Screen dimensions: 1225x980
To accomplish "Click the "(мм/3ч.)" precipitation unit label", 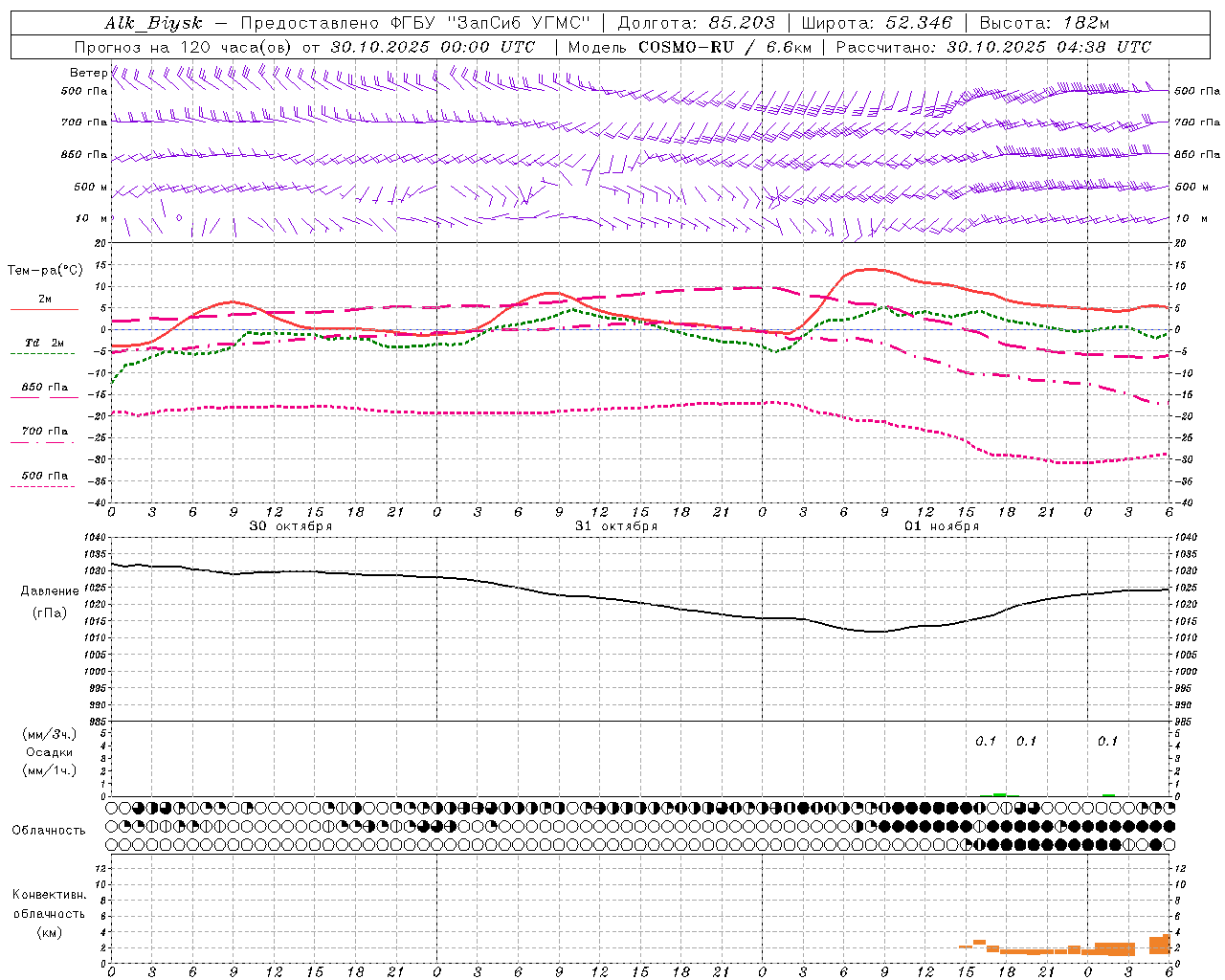I will point(50,734).
